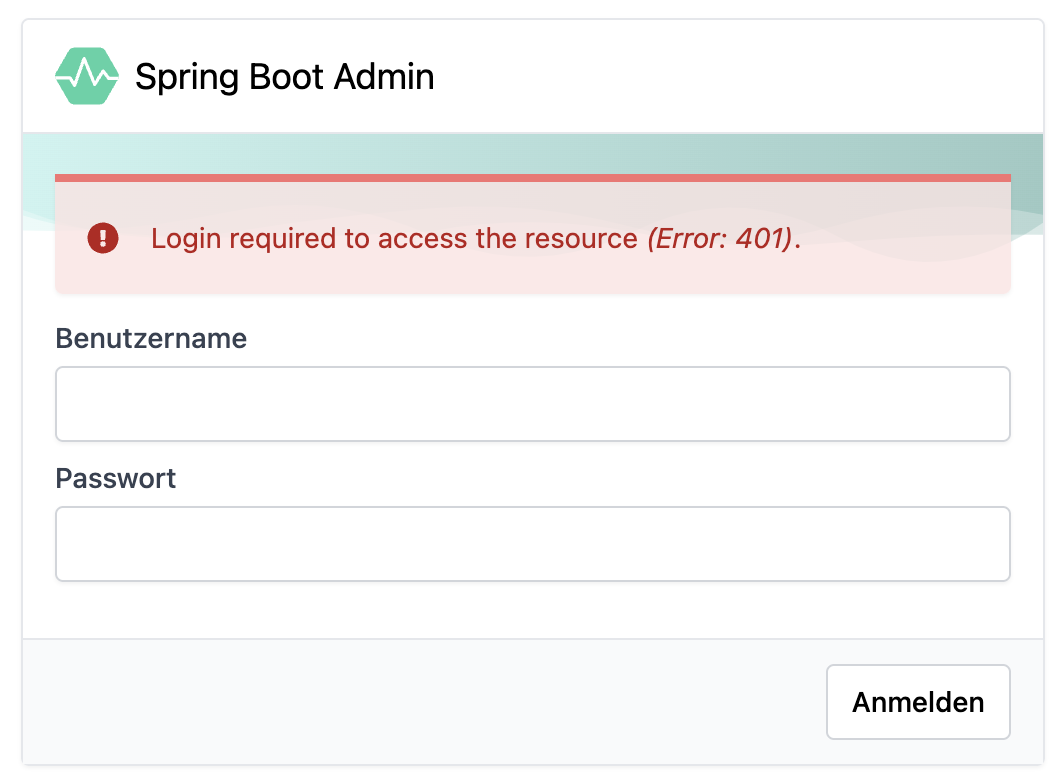Click the hexagonal brand icon in the header
The width and height of the screenshot is (1062, 784).
pos(86,76)
